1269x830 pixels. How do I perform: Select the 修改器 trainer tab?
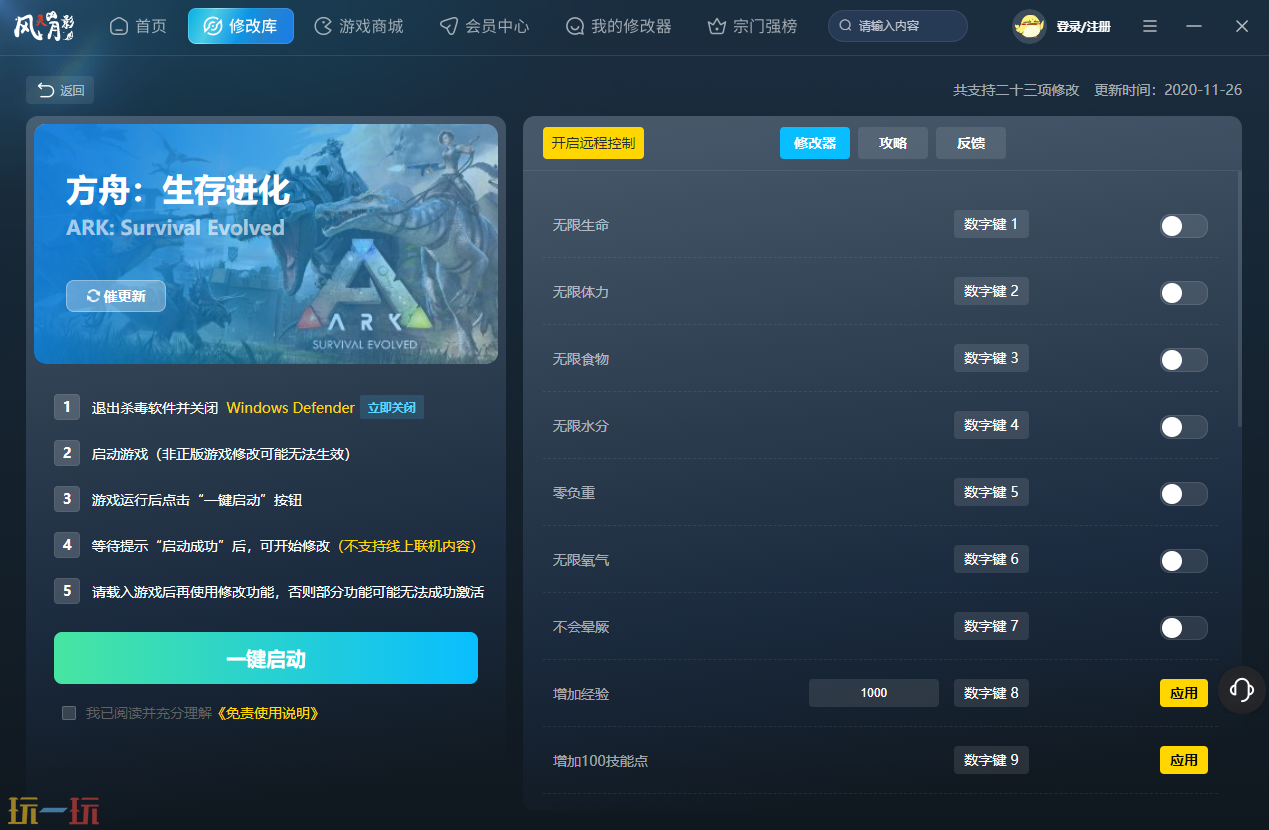point(815,143)
